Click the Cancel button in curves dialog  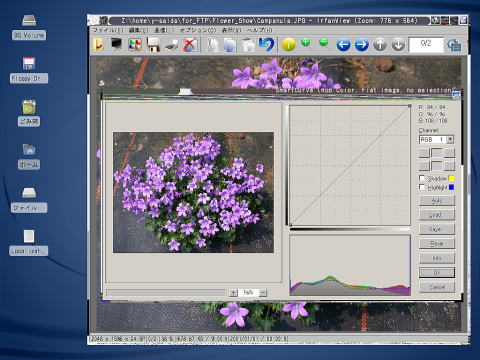(x=437, y=287)
